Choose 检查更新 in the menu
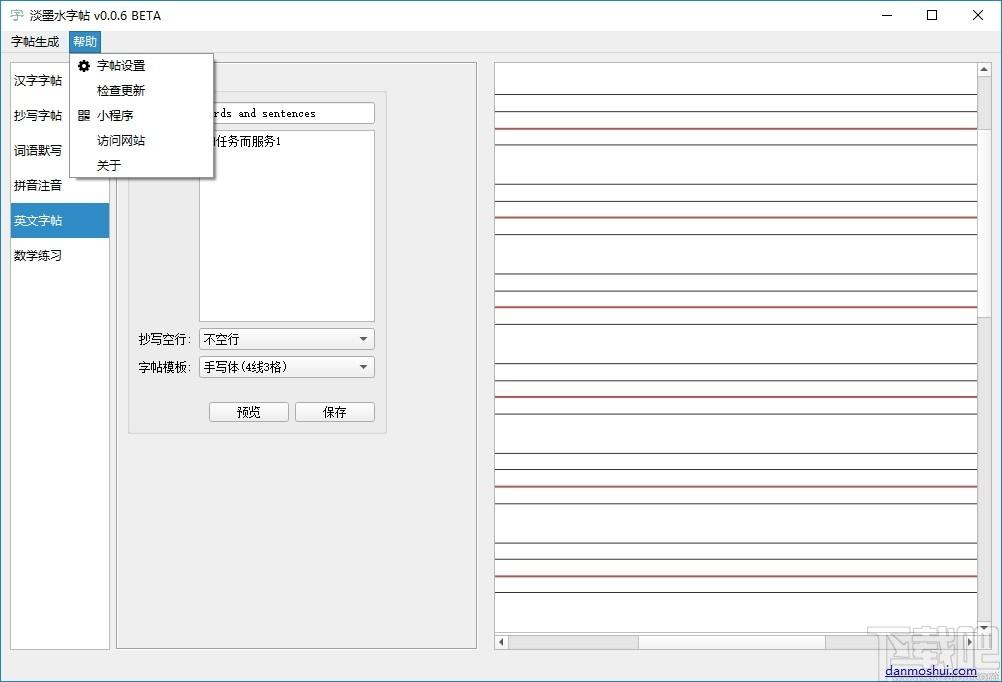The image size is (1002, 682). coord(141,91)
